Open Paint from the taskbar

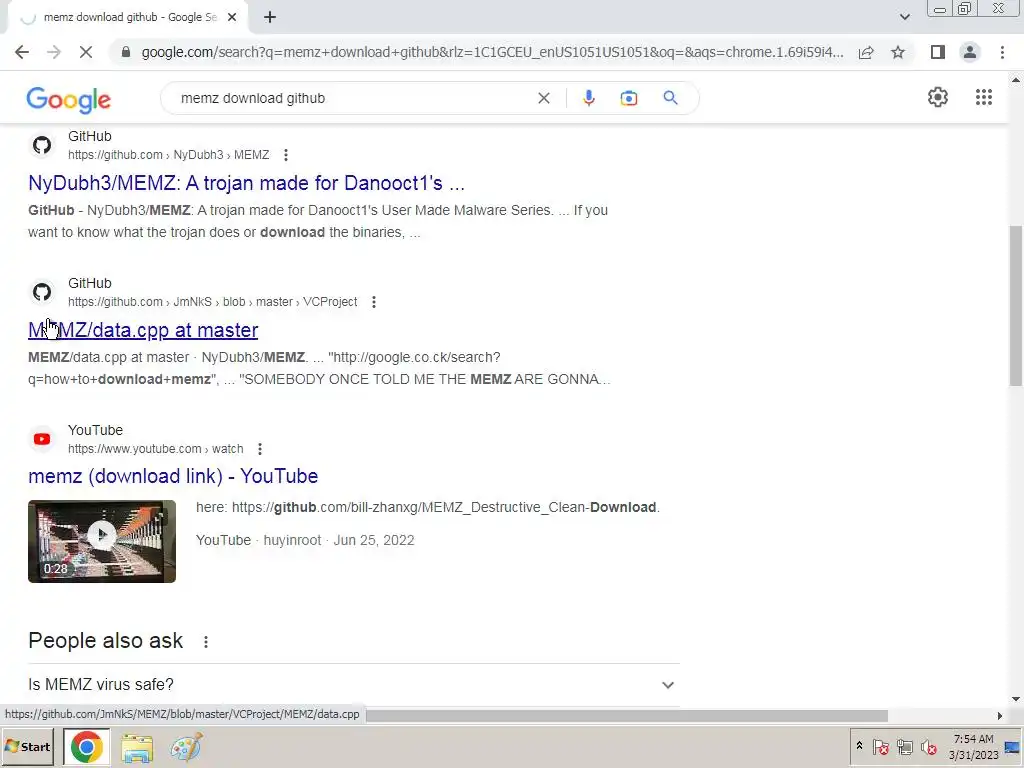click(186, 748)
